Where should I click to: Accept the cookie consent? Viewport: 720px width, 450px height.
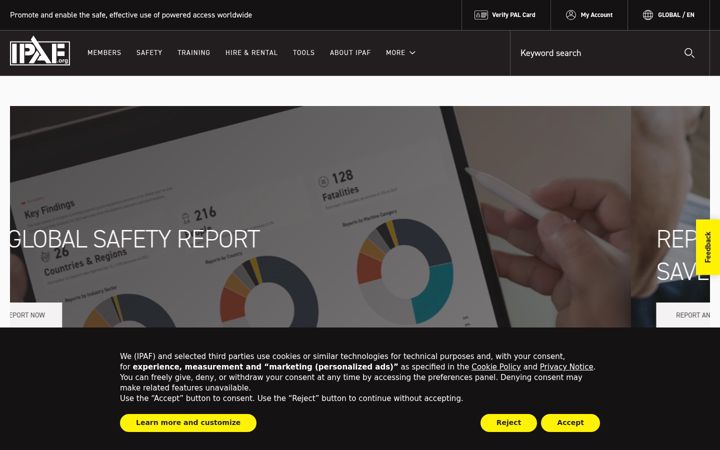pyautogui.click(x=570, y=423)
